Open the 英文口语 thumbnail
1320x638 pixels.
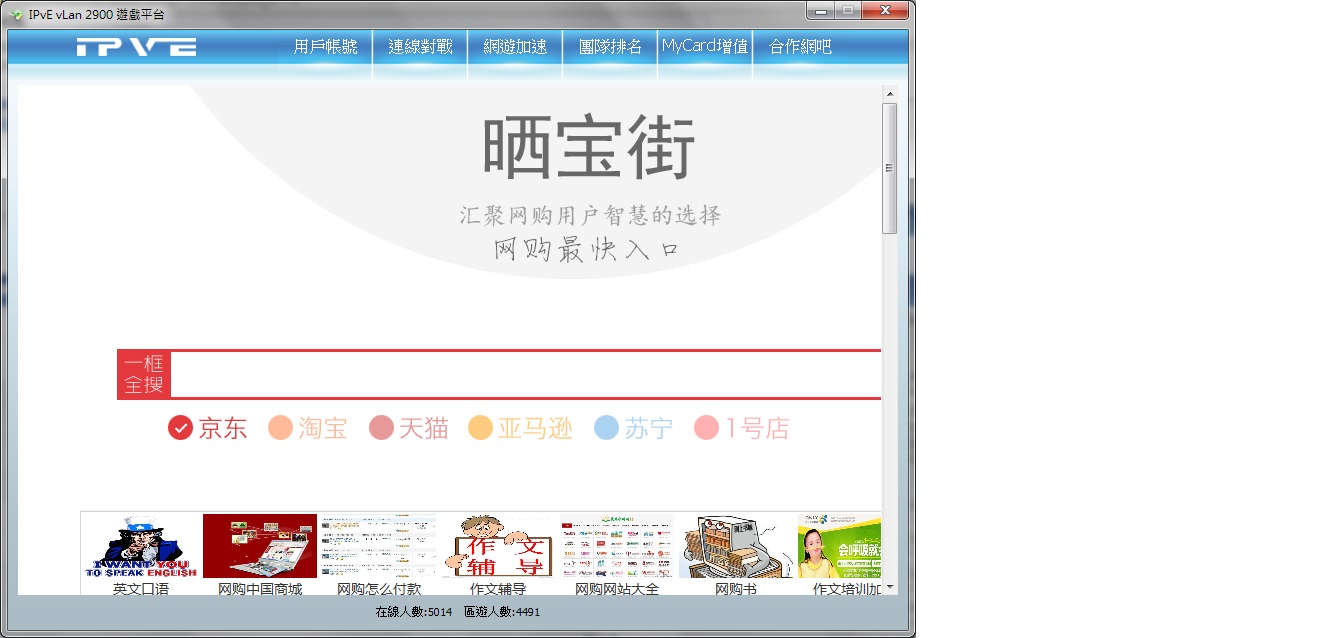[141, 546]
